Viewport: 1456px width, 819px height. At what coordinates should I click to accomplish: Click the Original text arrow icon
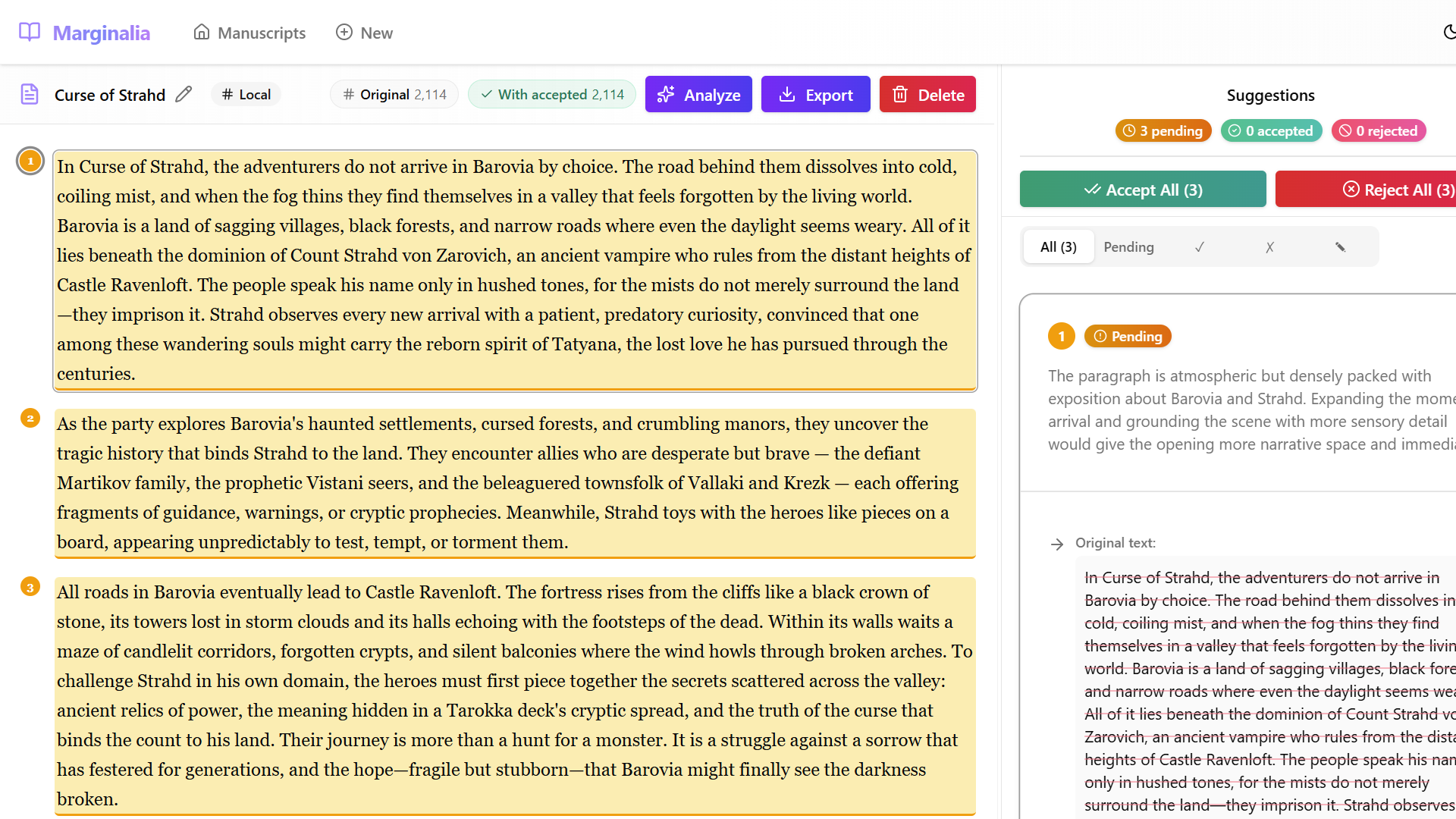pyautogui.click(x=1057, y=544)
